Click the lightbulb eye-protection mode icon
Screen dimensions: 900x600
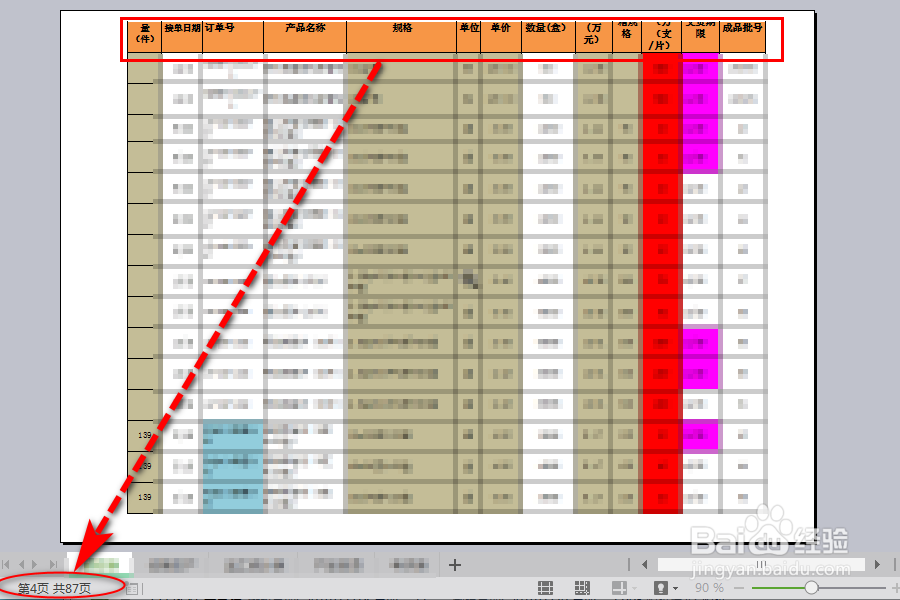pyautogui.click(x=660, y=586)
